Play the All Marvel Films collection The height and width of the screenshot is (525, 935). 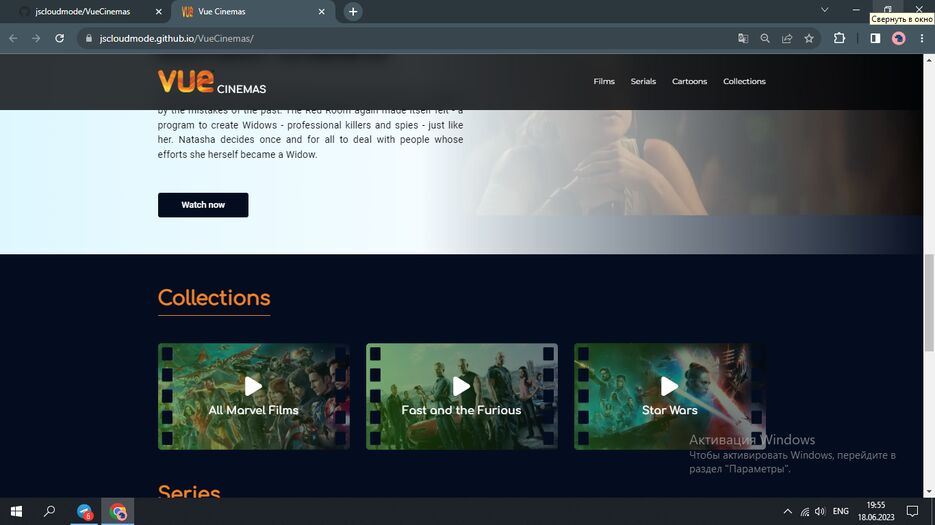253,386
